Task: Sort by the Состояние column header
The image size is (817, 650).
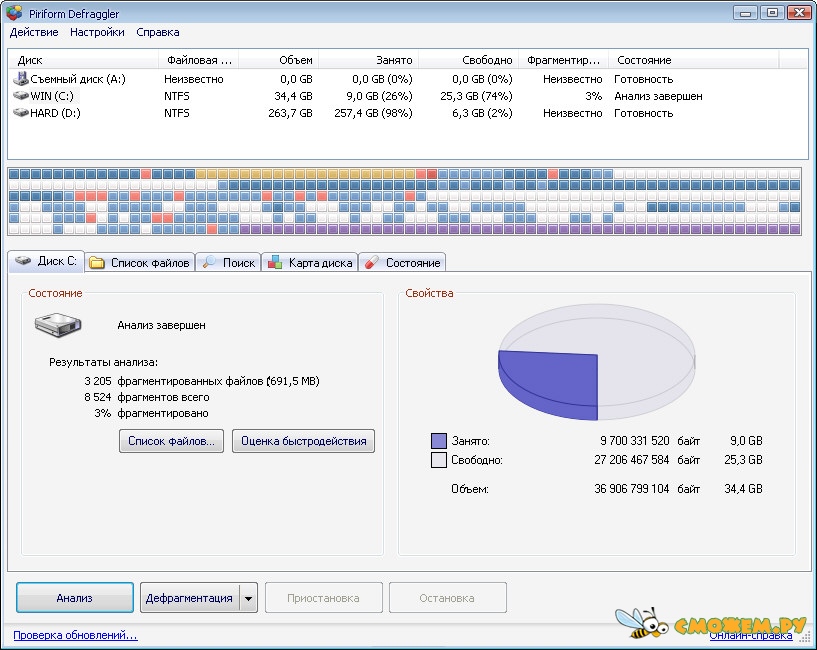Action: [x=694, y=60]
